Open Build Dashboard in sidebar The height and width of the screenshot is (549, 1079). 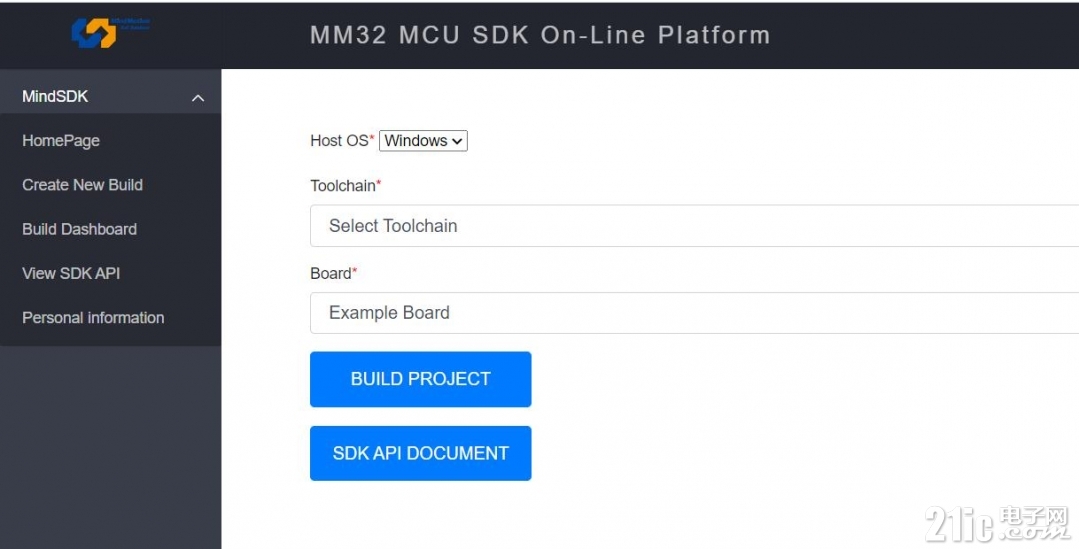point(79,229)
